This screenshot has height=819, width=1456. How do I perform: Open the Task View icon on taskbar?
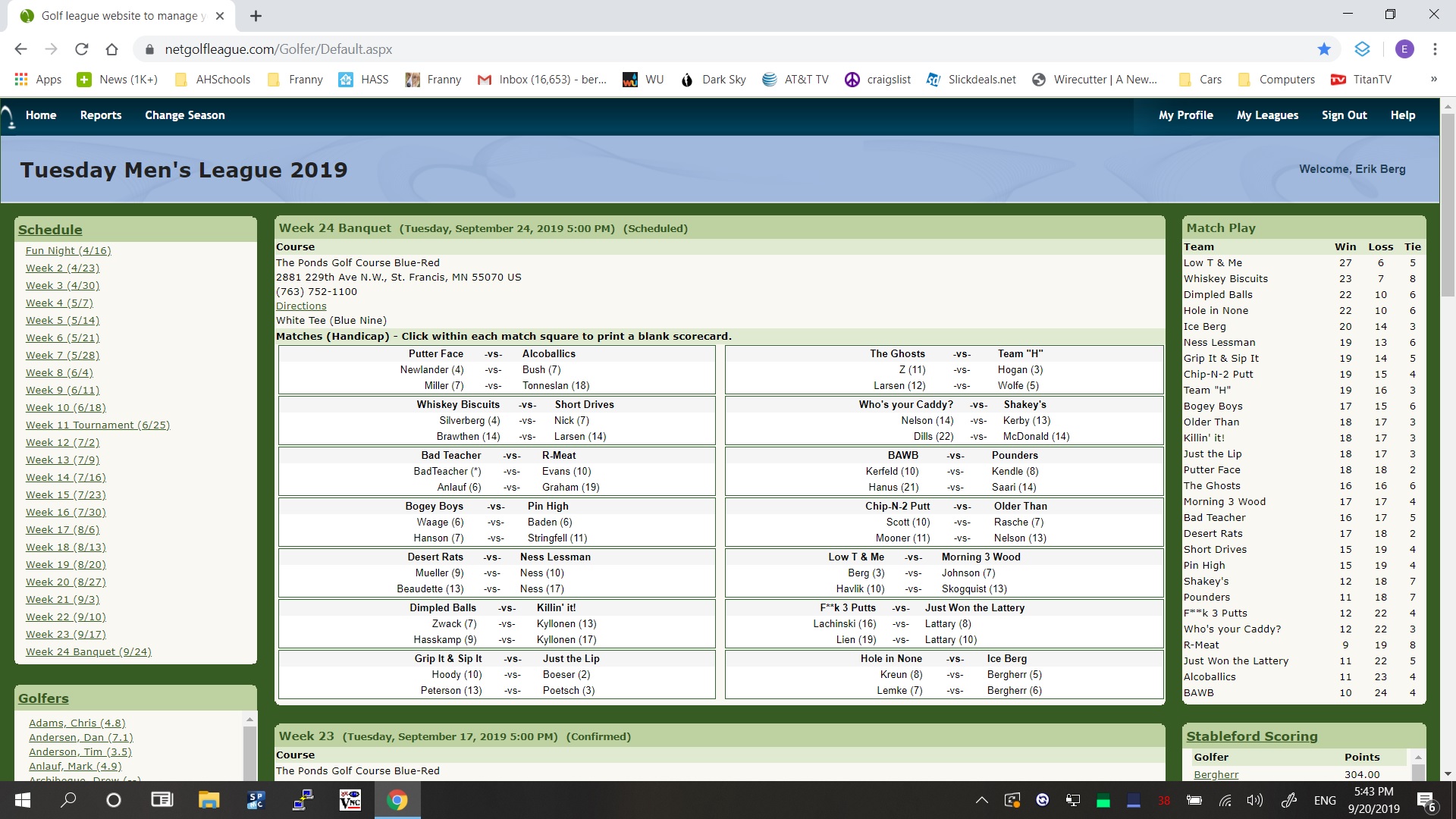tap(162, 800)
